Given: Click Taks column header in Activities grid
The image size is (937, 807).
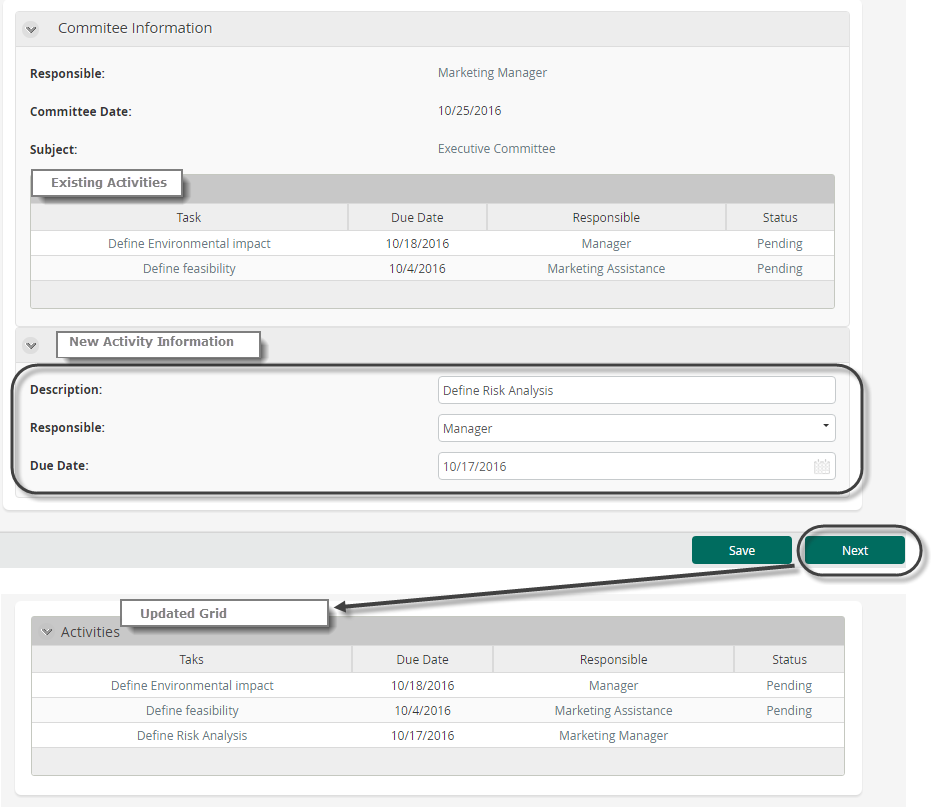Looking at the screenshot, I should coord(191,659).
